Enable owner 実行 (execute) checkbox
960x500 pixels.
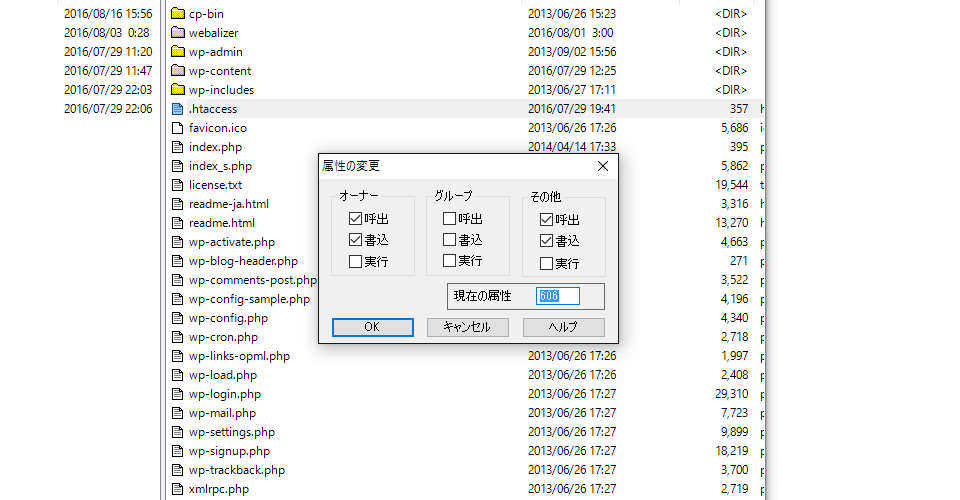[x=355, y=261]
